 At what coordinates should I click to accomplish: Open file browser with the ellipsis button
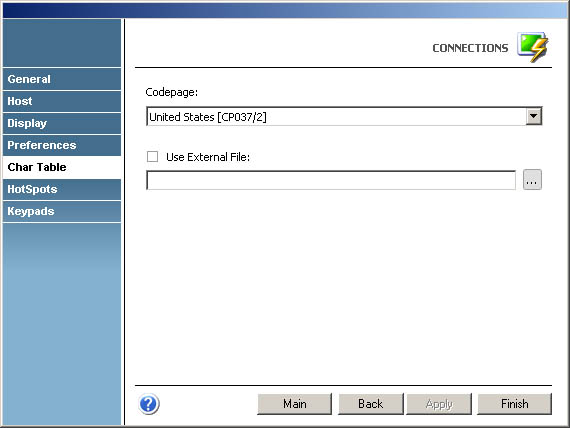(x=532, y=180)
